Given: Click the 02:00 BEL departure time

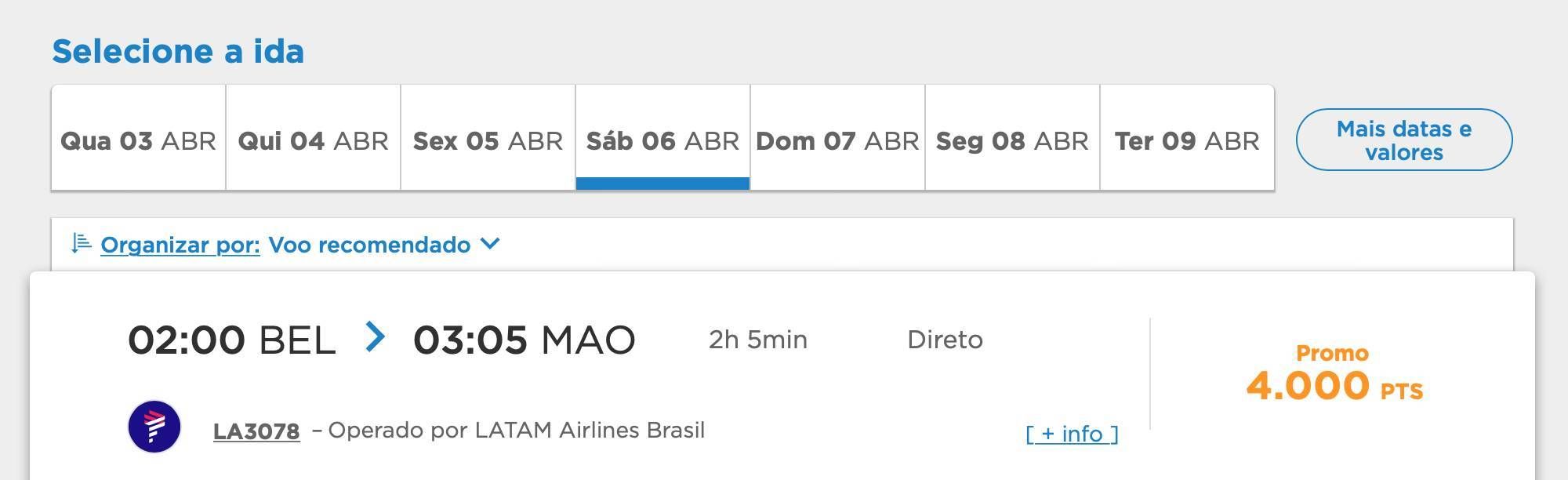Looking at the screenshot, I should [232, 340].
